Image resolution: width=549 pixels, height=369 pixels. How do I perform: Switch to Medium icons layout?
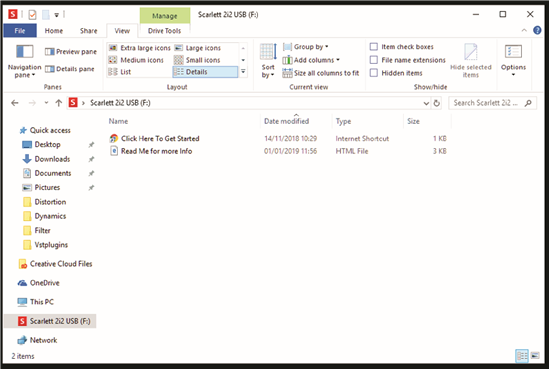click(136, 60)
